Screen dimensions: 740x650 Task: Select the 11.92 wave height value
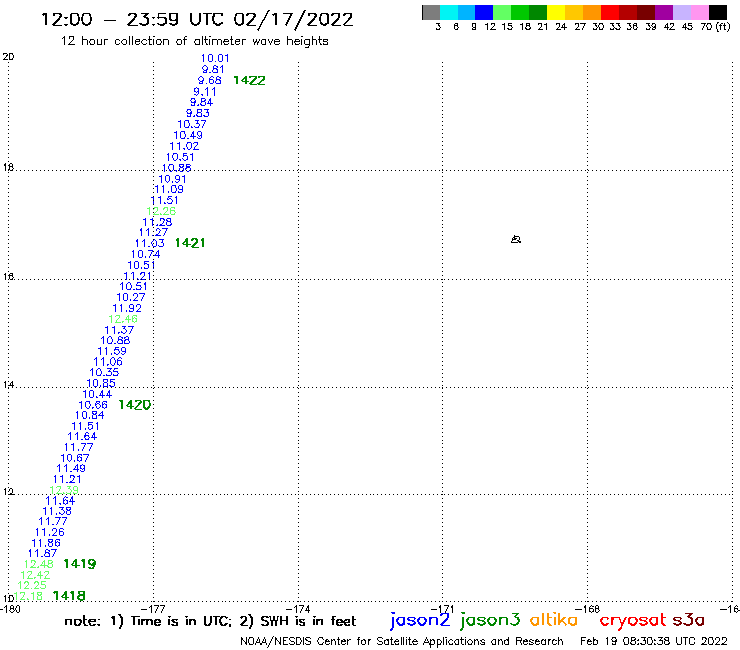(x=127, y=308)
